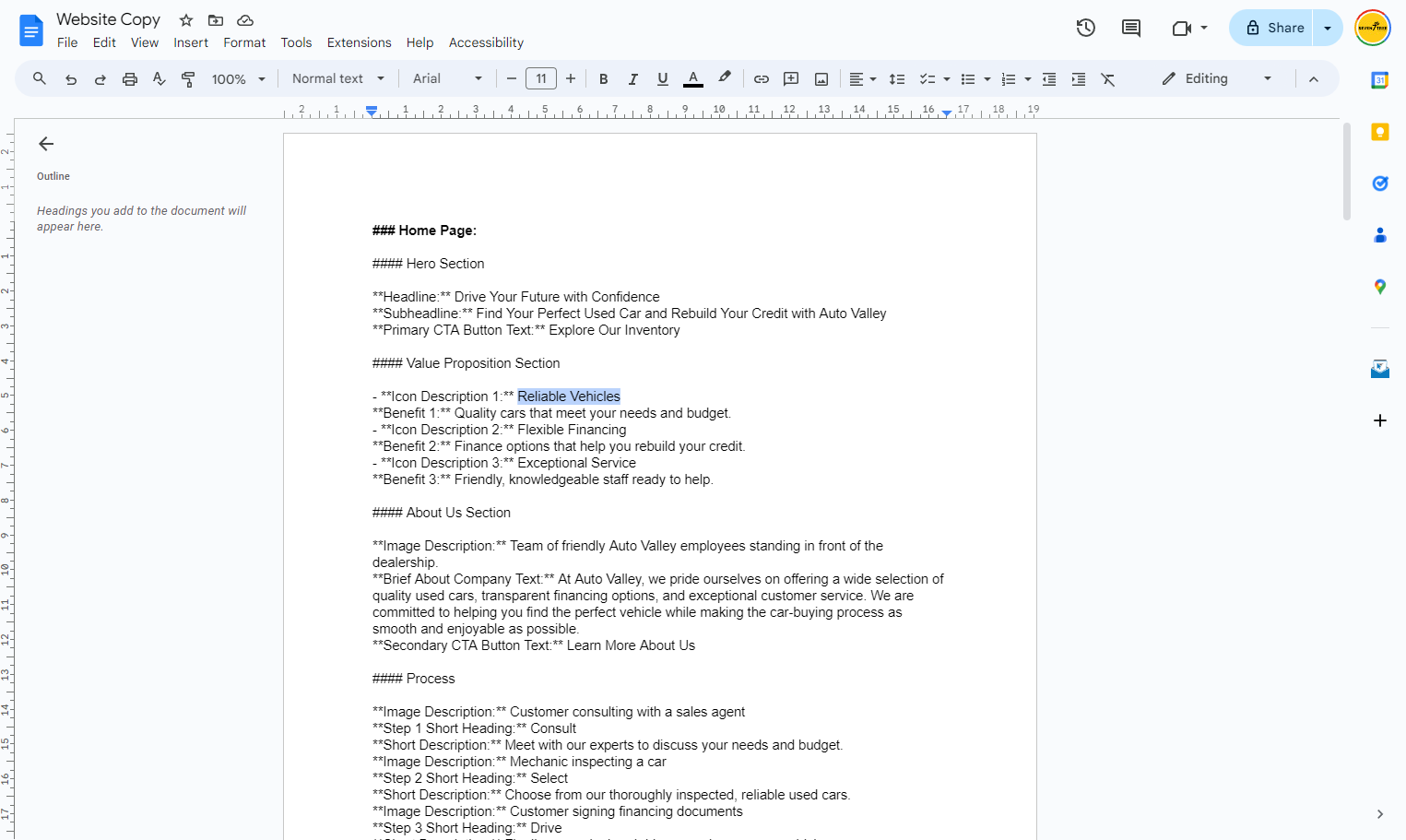The width and height of the screenshot is (1406, 840).
Task: Clear formatting with the slashed T icon
Action: coord(1108,79)
